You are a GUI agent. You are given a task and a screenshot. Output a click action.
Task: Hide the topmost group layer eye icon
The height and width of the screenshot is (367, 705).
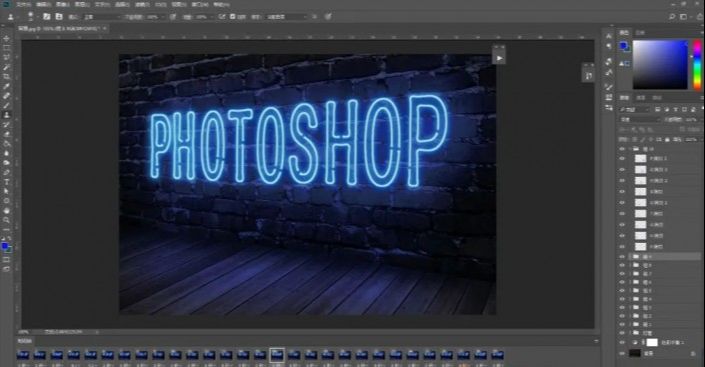(622, 148)
